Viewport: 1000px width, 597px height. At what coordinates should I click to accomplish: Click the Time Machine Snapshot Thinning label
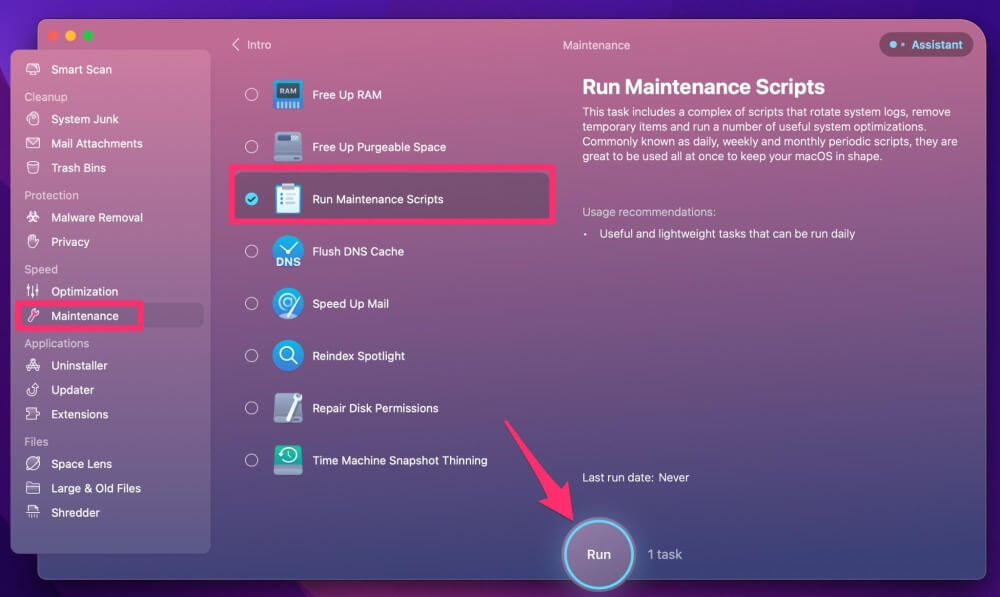click(x=399, y=461)
